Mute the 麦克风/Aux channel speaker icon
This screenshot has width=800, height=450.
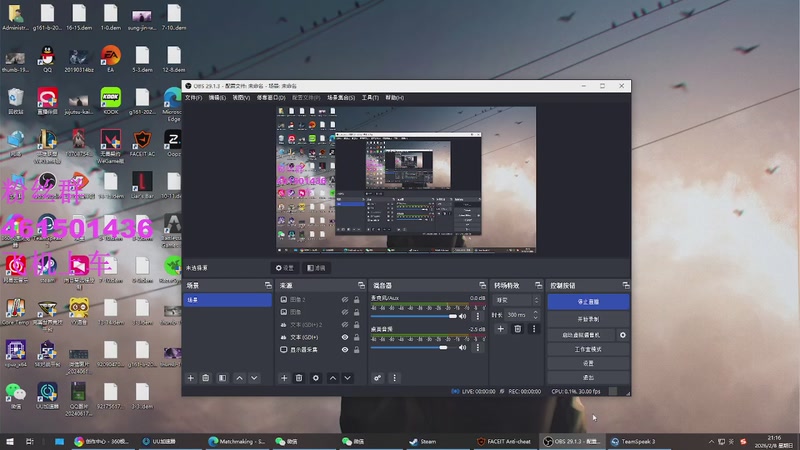[x=463, y=316]
